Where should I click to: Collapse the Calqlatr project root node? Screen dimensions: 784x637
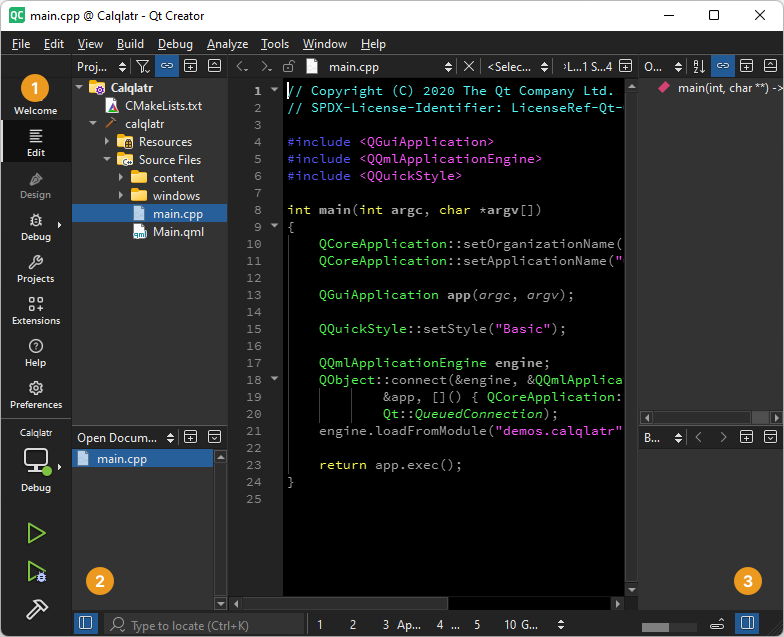point(79,88)
